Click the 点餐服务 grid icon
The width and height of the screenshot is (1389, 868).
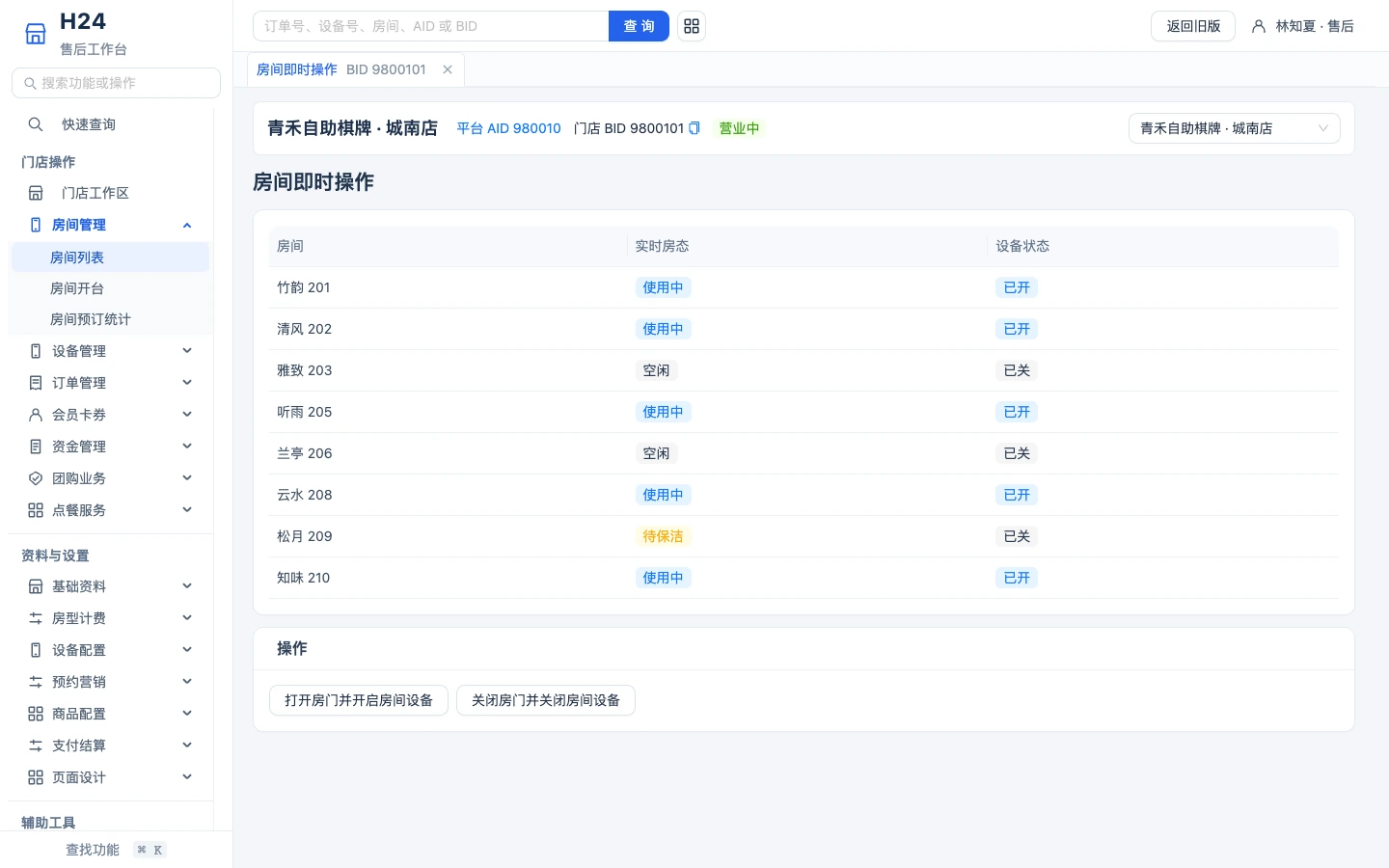(36, 510)
